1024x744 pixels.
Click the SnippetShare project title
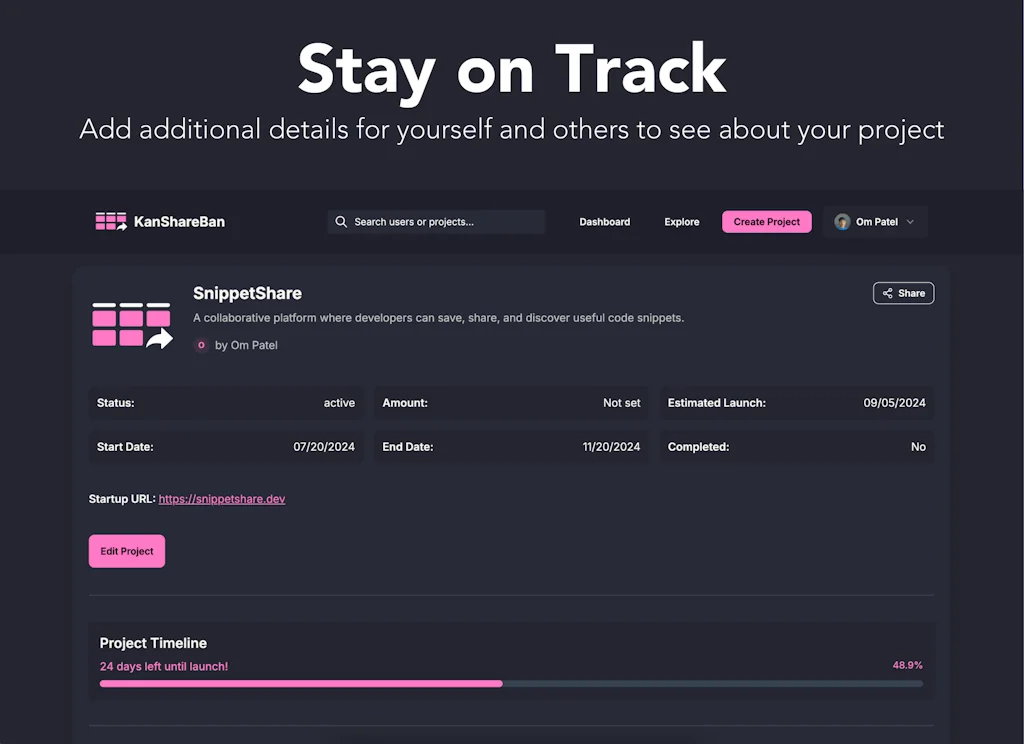(248, 293)
